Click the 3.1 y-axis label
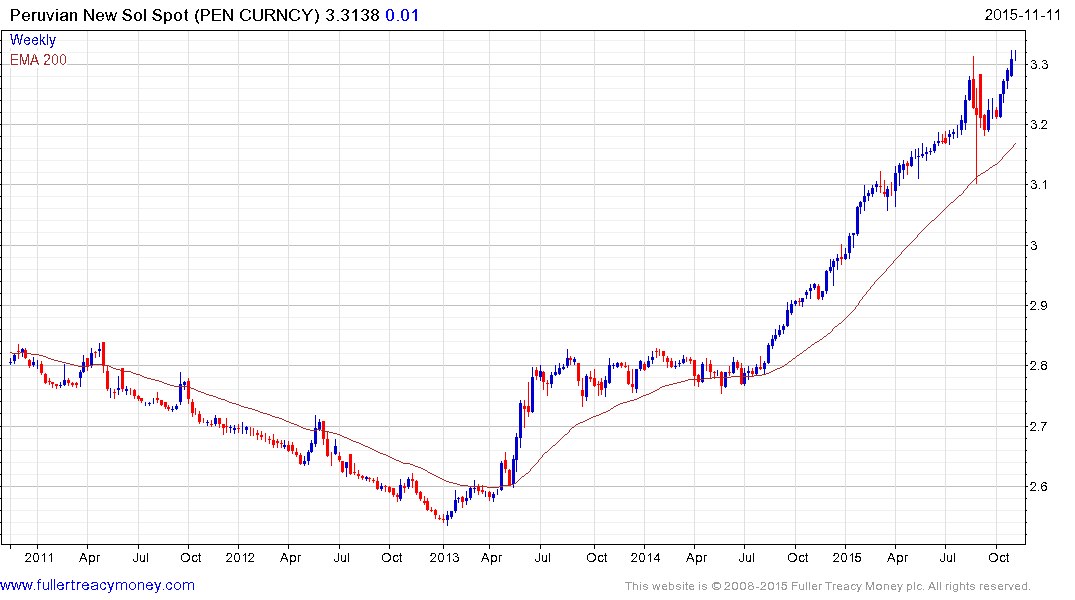Image resolution: width=1075 pixels, height=600 pixels. point(1039,184)
